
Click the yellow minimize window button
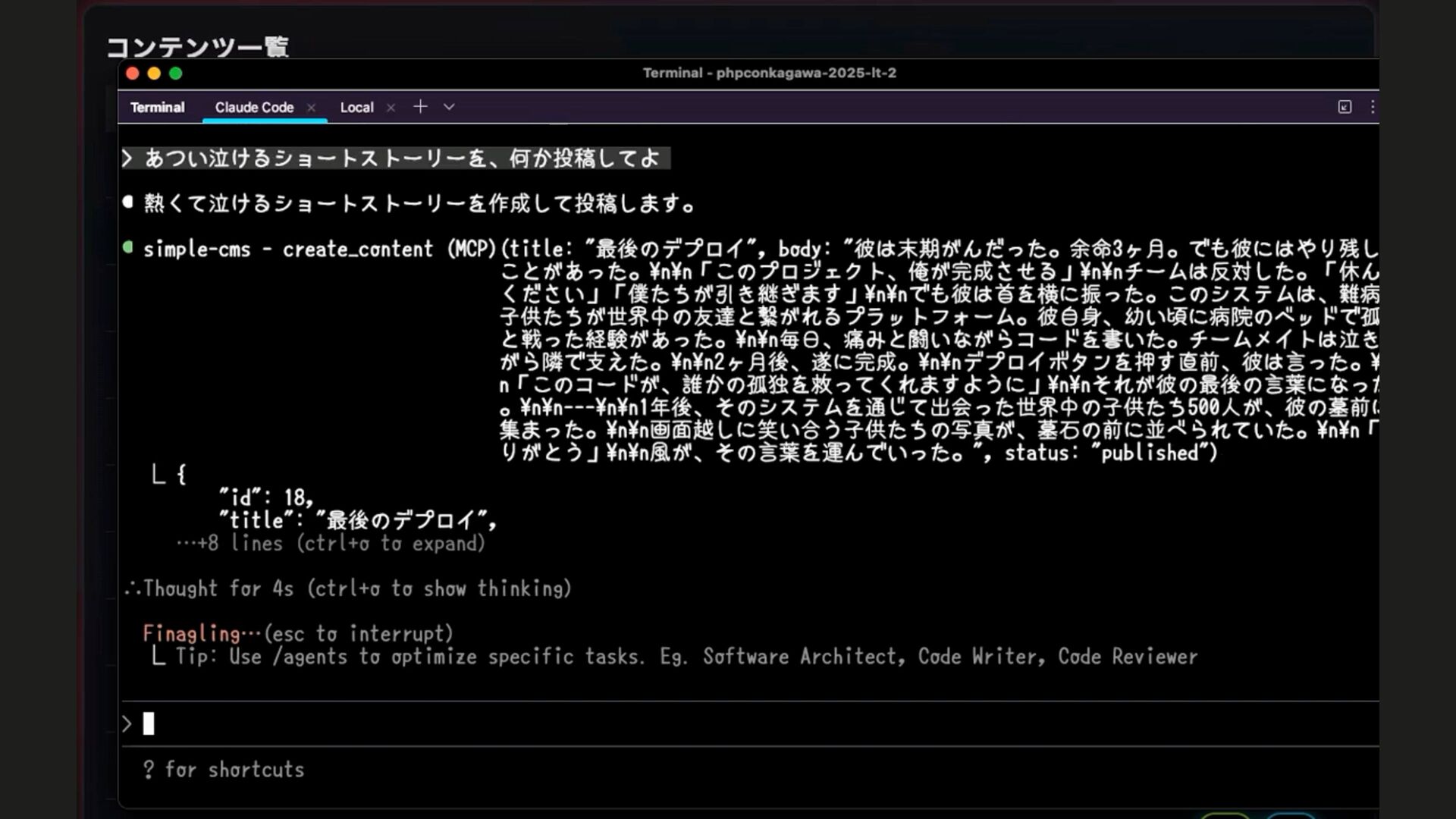click(154, 74)
